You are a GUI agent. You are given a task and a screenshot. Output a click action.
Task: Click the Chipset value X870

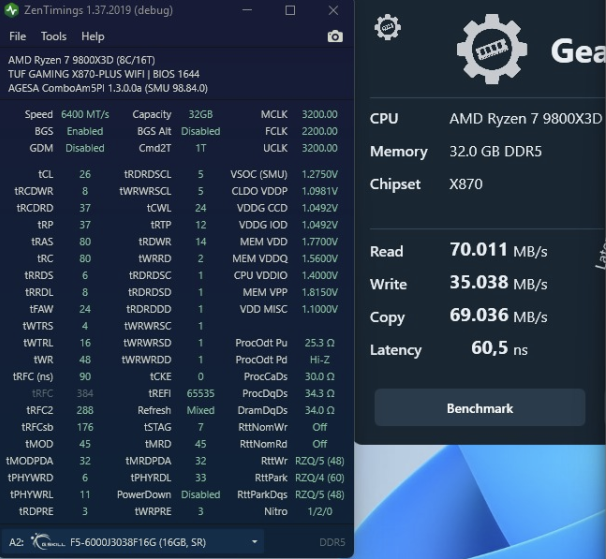point(466,184)
